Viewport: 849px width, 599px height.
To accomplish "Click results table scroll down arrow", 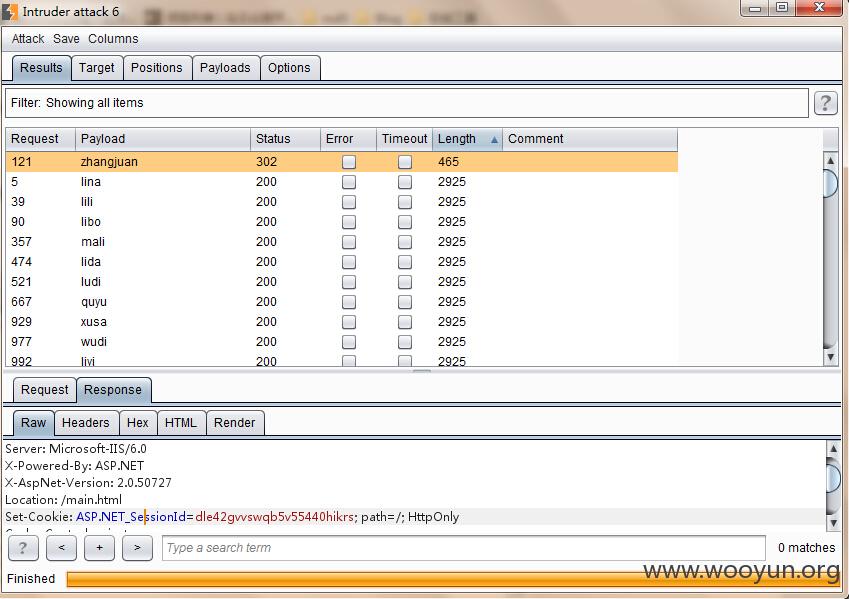I will (x=830, y=356).
